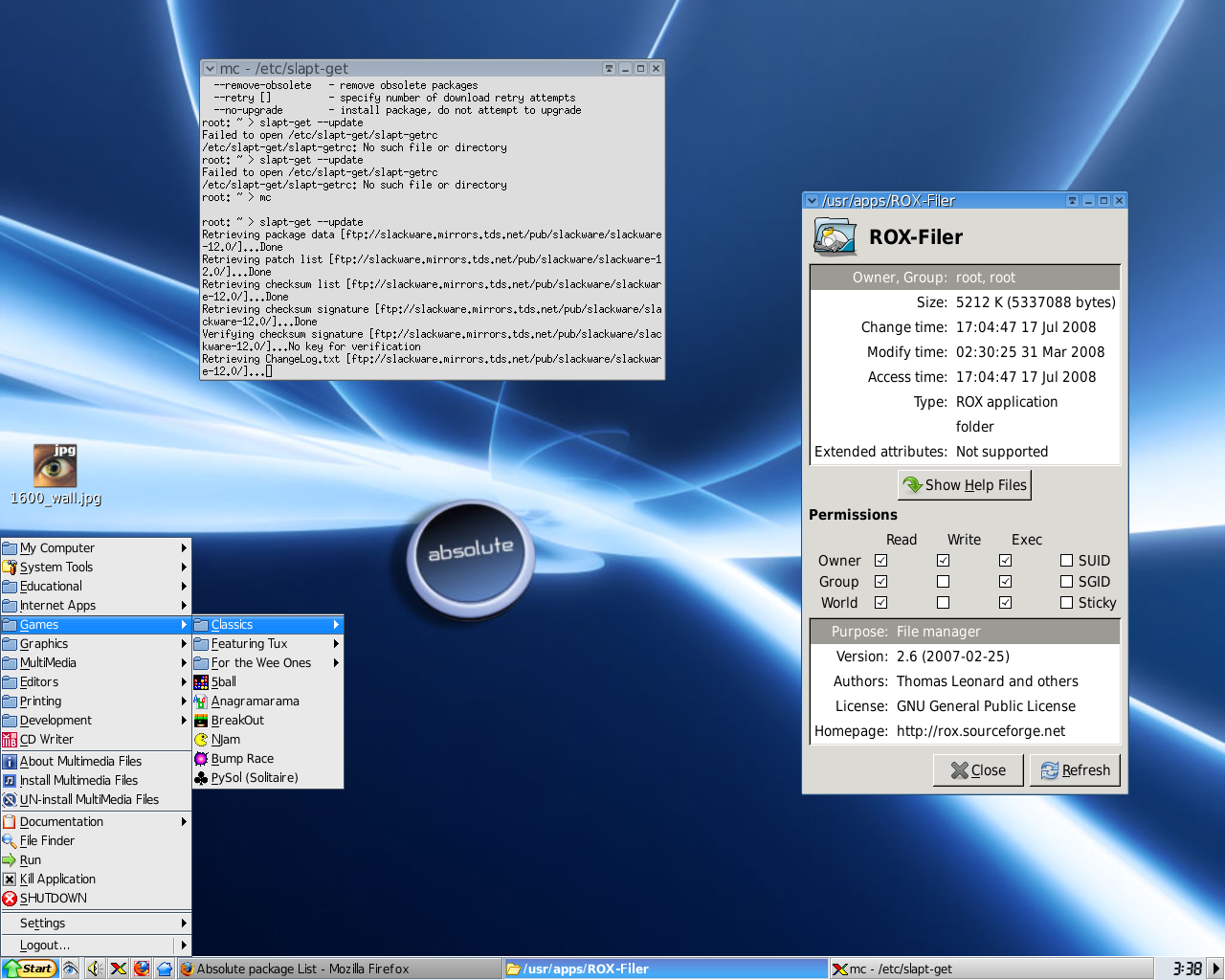1225x980 pixels.
Task: Open the Settings menu entry
Action: (96, 924)
